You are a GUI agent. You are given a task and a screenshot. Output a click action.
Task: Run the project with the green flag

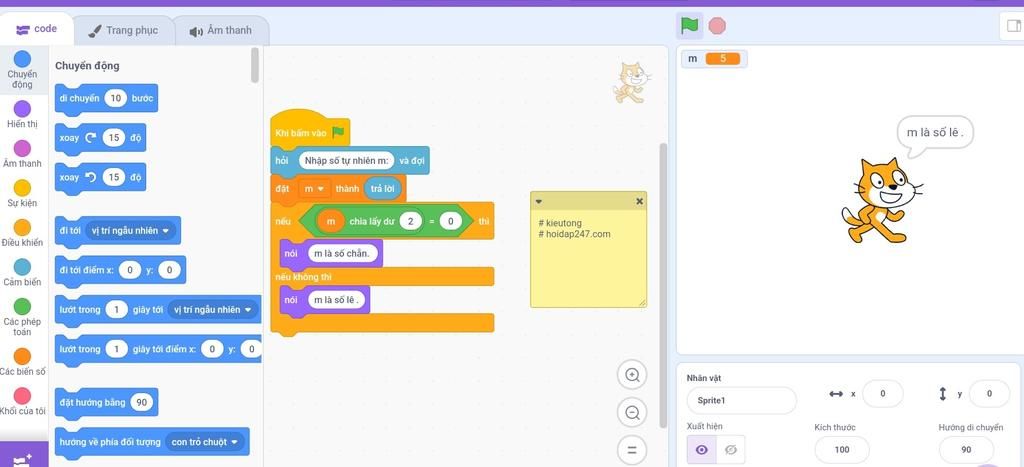tap(689, 25)
